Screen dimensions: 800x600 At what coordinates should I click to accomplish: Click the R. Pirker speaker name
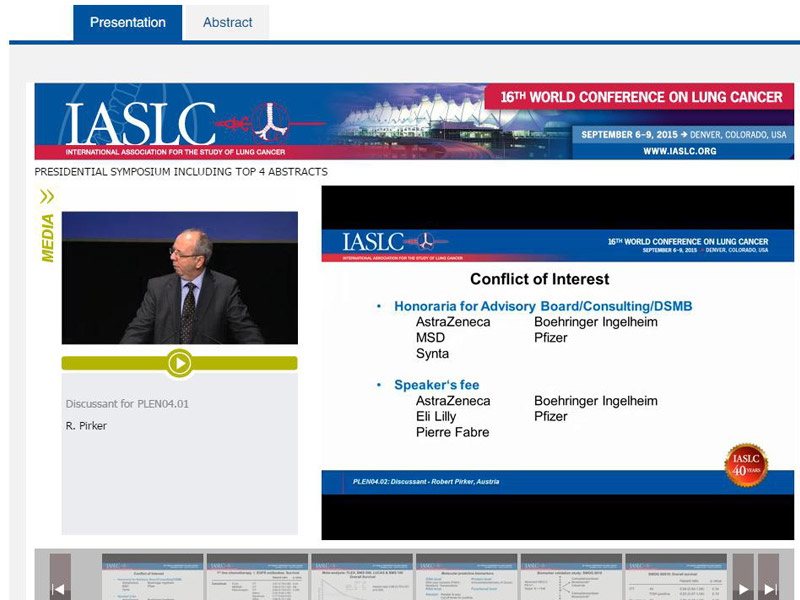(x=86, y=426)
